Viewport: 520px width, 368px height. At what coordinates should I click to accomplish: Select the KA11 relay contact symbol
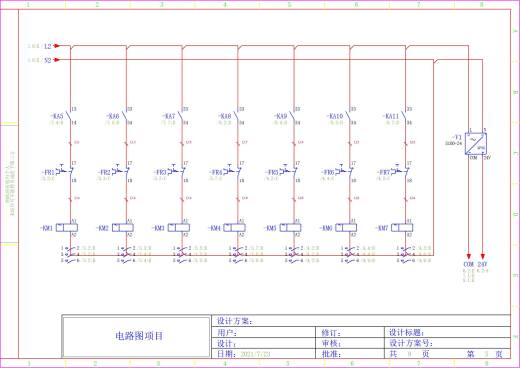coord(404,116)
